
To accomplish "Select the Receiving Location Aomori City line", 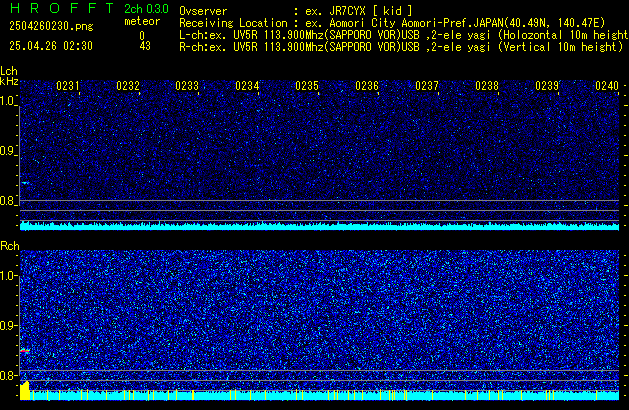I will coord(392,23).
